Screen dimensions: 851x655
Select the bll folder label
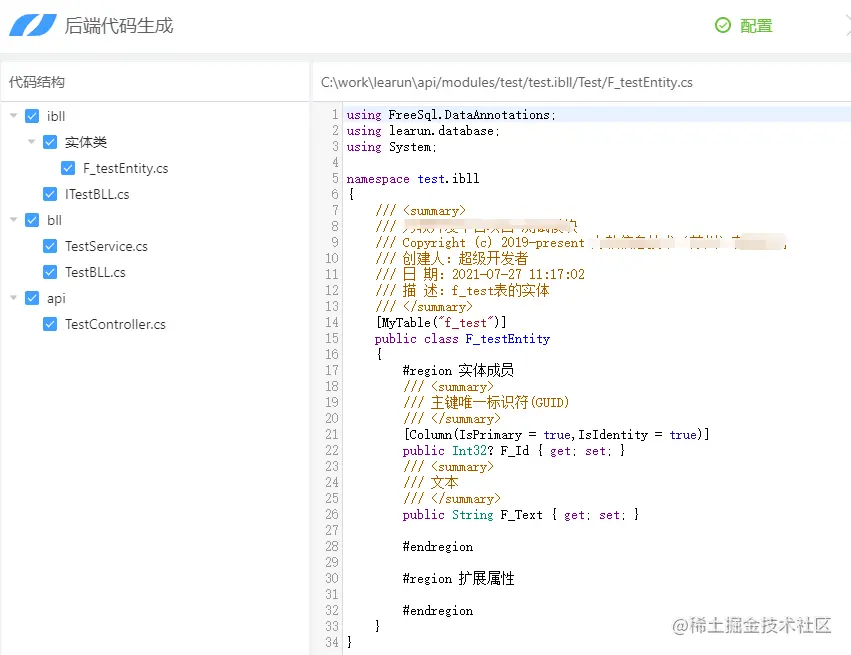(54, 220)
